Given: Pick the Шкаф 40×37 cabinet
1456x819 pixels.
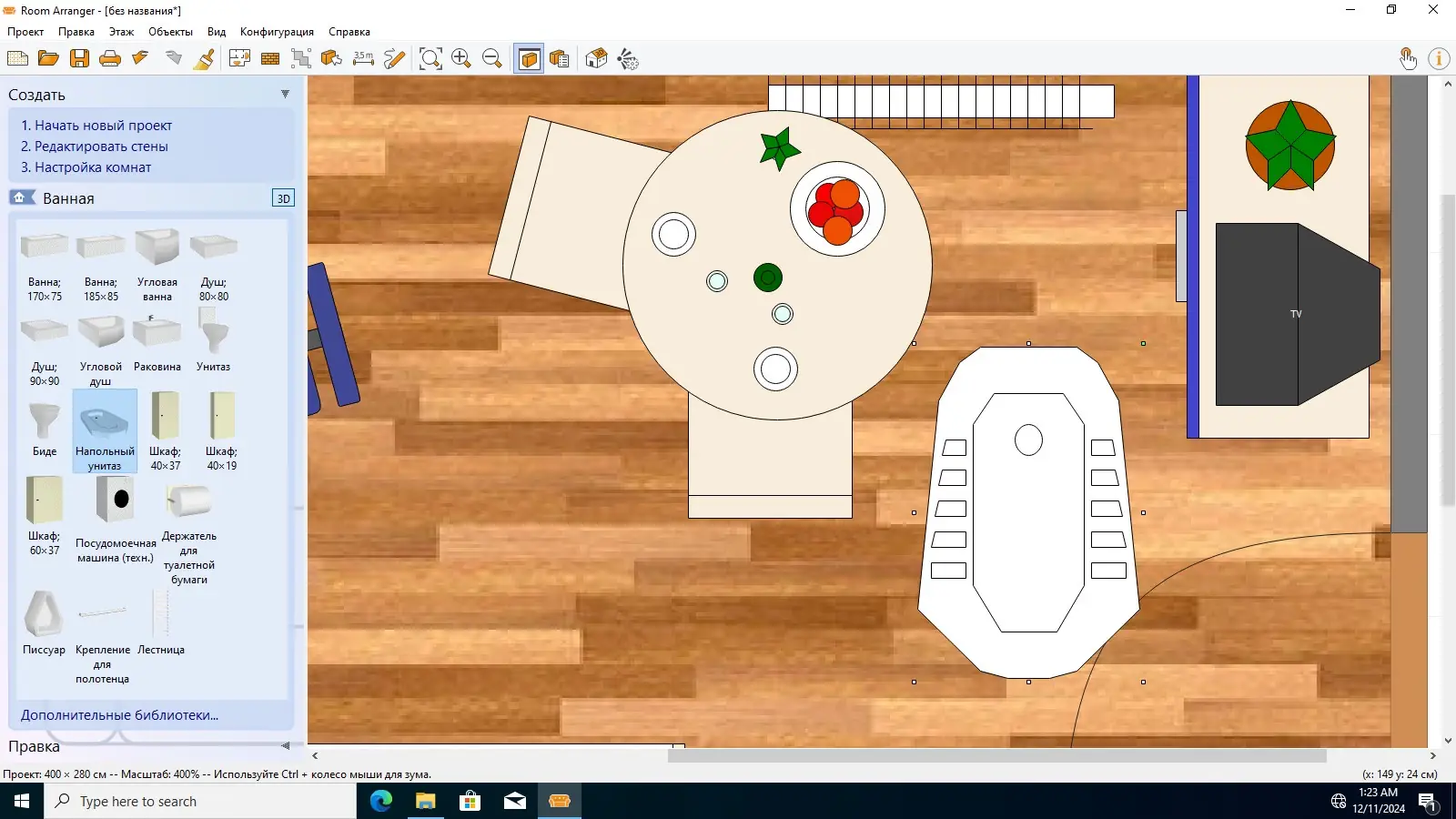Looking at the screenshot, I should (165, 431).
